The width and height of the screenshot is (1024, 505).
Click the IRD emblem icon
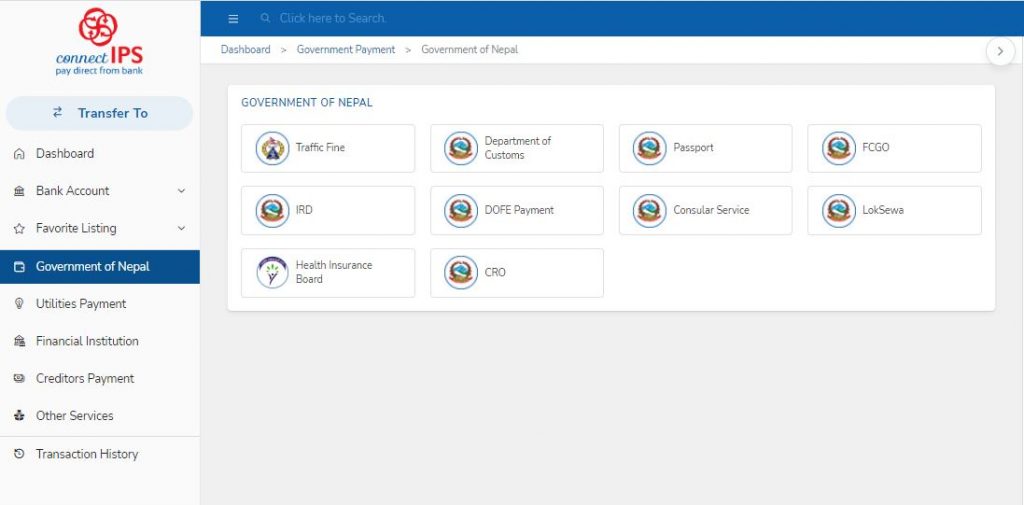point(272,210)
